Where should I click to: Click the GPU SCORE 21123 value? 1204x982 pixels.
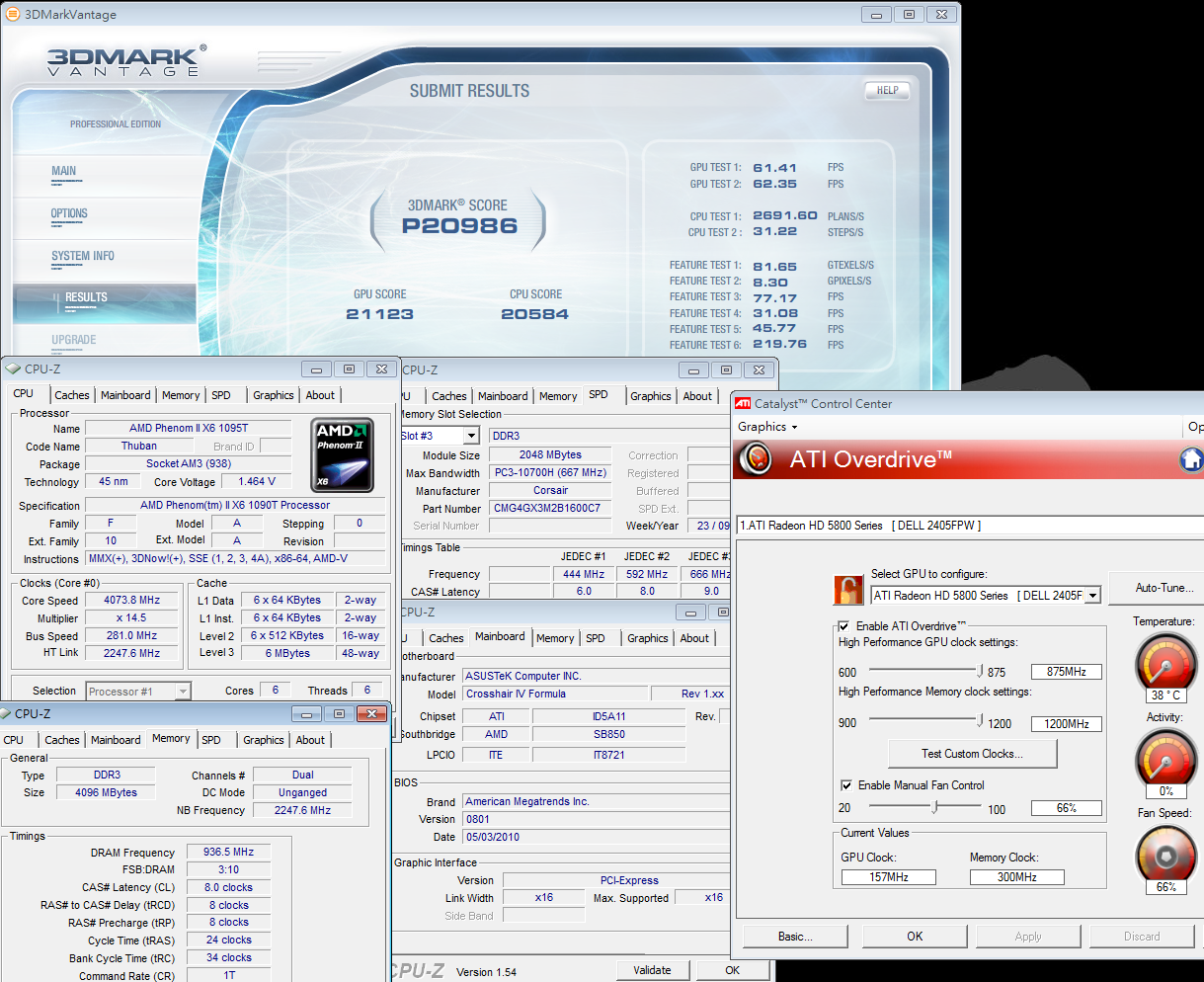click(x=379, y=314)
